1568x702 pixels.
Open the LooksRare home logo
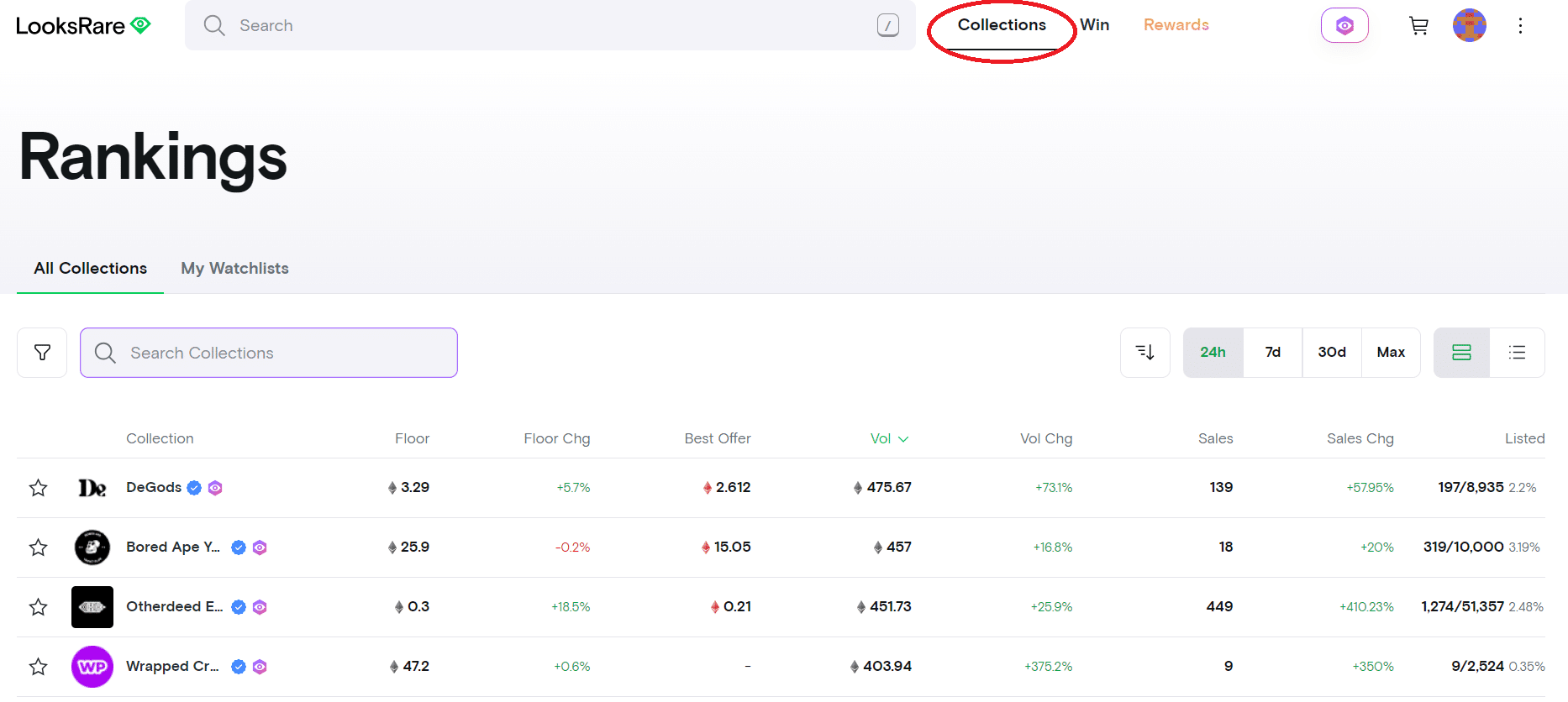(x=83, y=26)
